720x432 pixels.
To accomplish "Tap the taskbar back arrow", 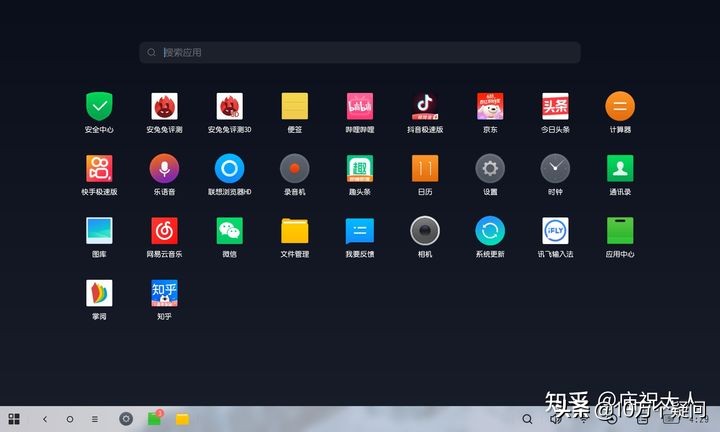I will [x=45, y=419].
